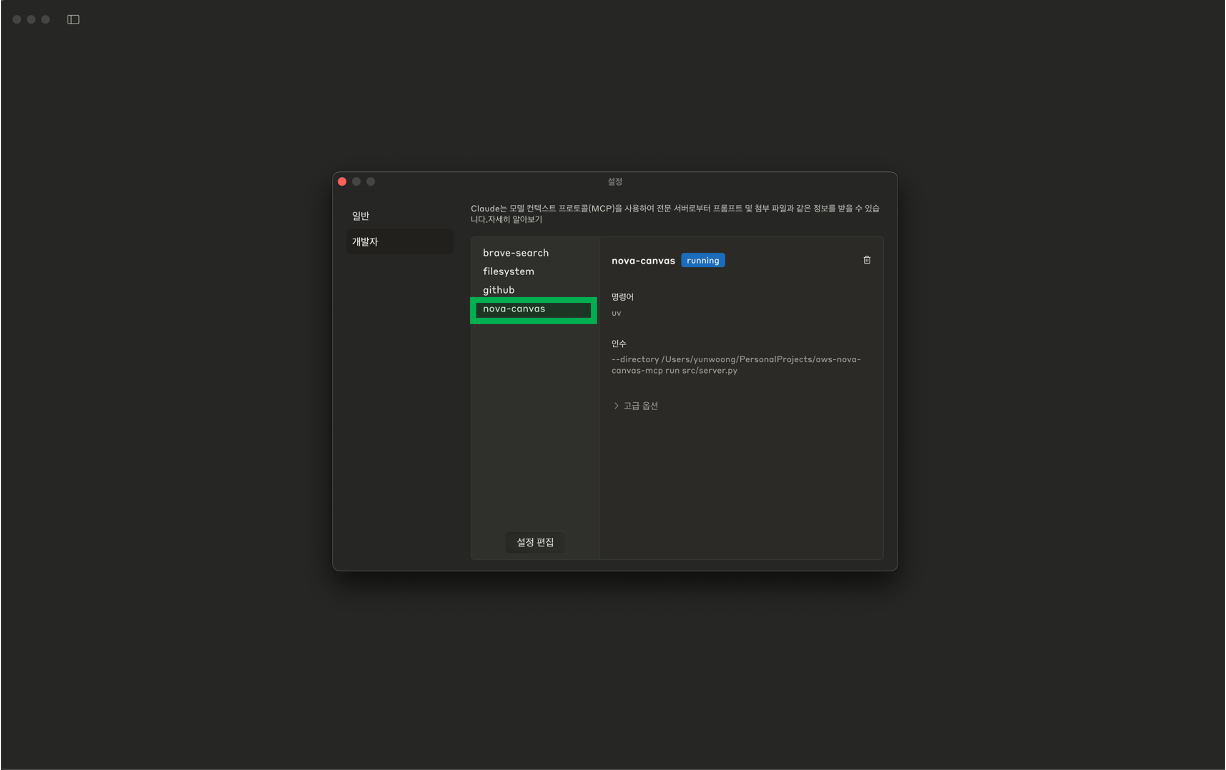Click the chevron arrow before 고급 옵션
Image resolution: width=1226 pixels, height=770 pixels.
(614, 405)
